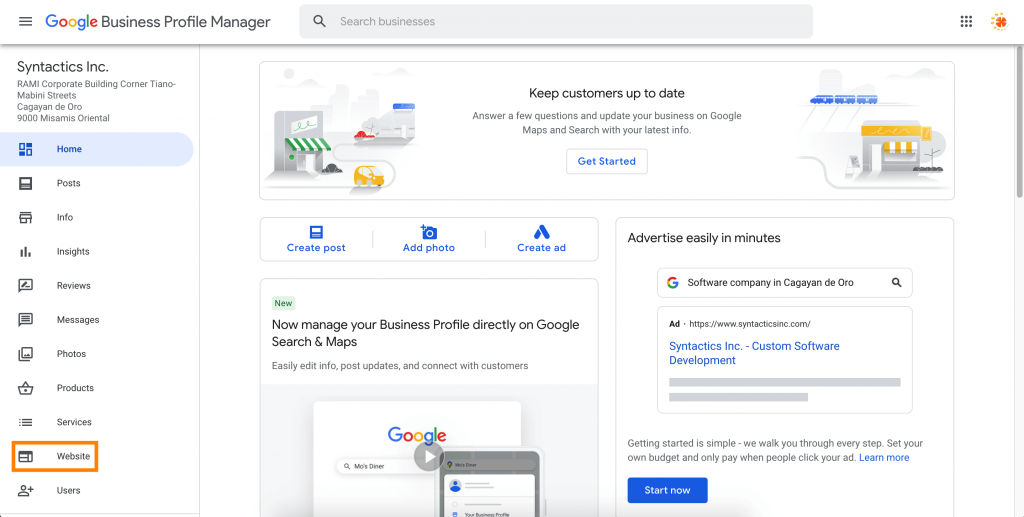Open the Users section label
The height and width of the screenshot is (517, 1024).
click(69, 490)
